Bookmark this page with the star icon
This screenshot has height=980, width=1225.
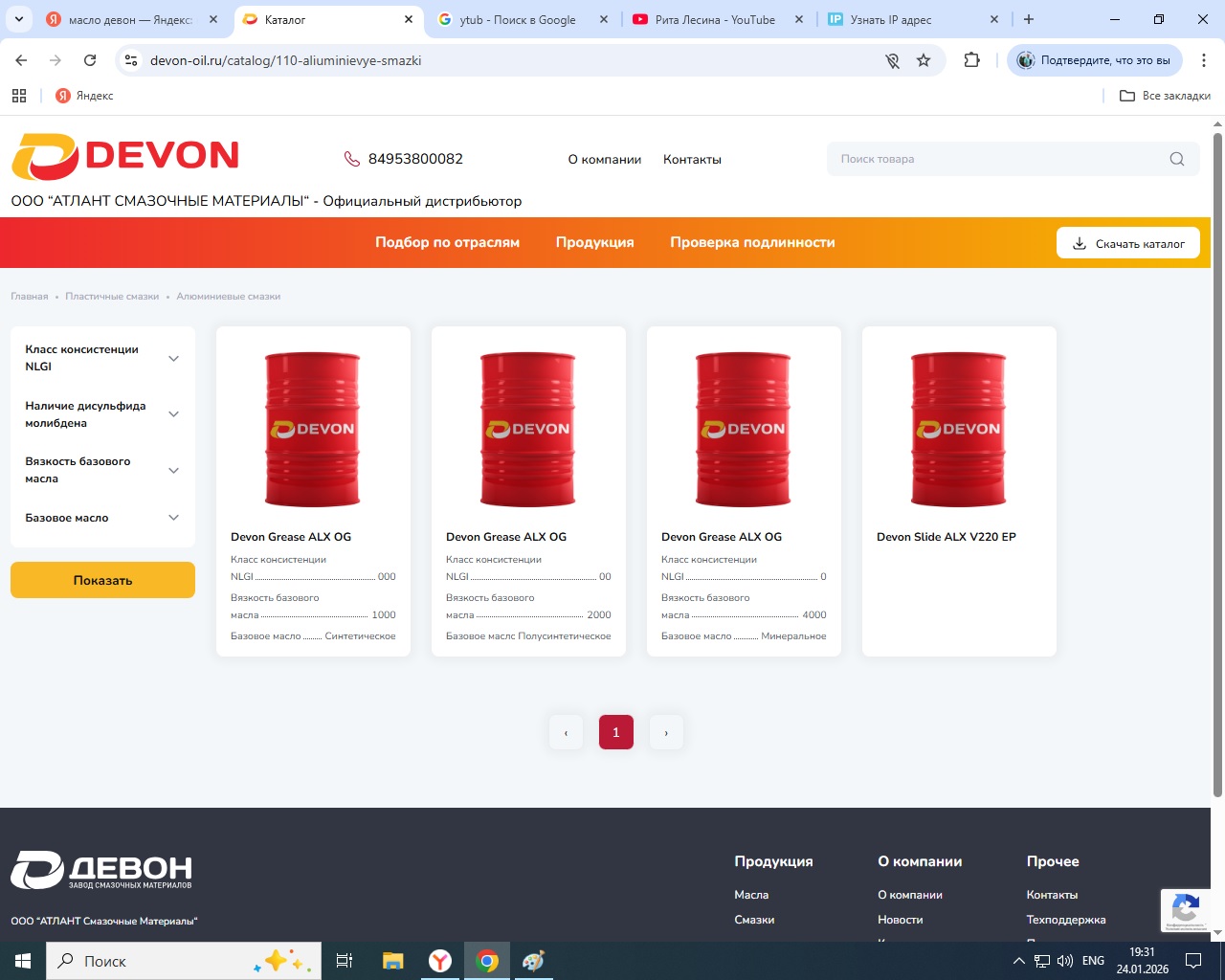point(924,60)
